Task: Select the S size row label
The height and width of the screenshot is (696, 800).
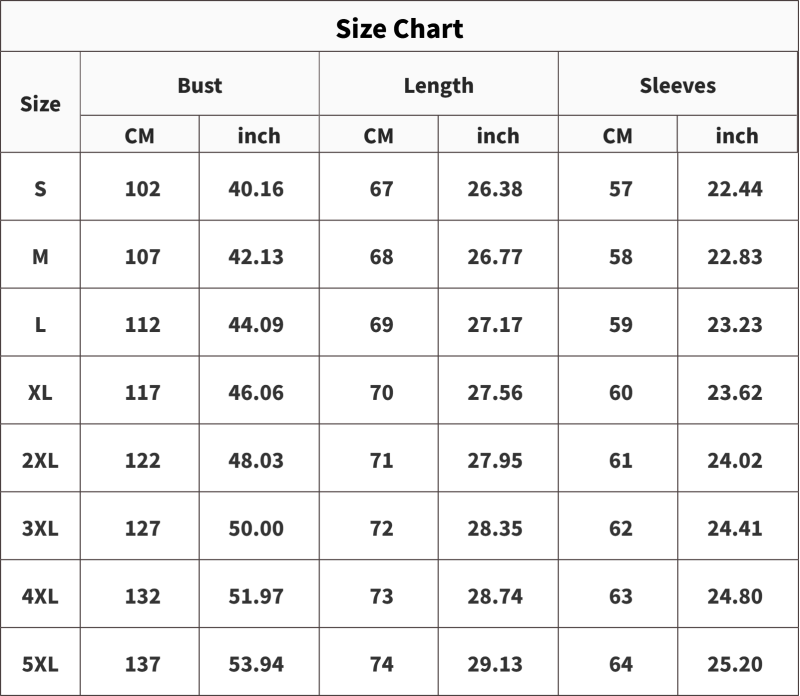Action: (x=40, y=189)
